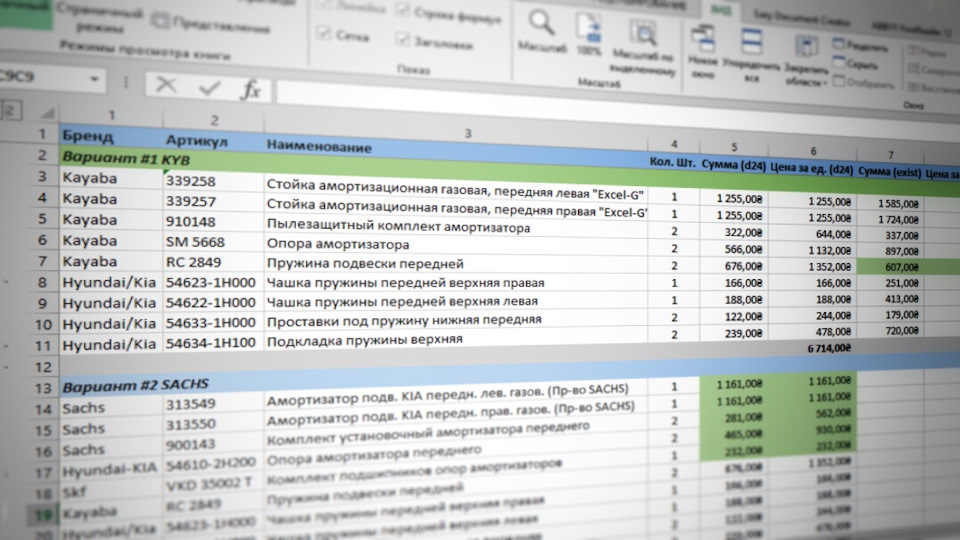960x540 pixels.
Task: Open the Закрепить области dropdown
Action: tap(806, 60)
